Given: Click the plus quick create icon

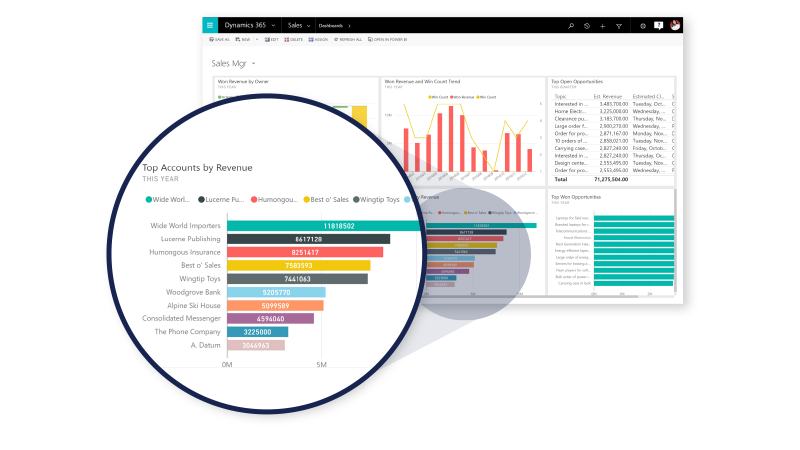Looking at the screenshot, I should point(603,26).
